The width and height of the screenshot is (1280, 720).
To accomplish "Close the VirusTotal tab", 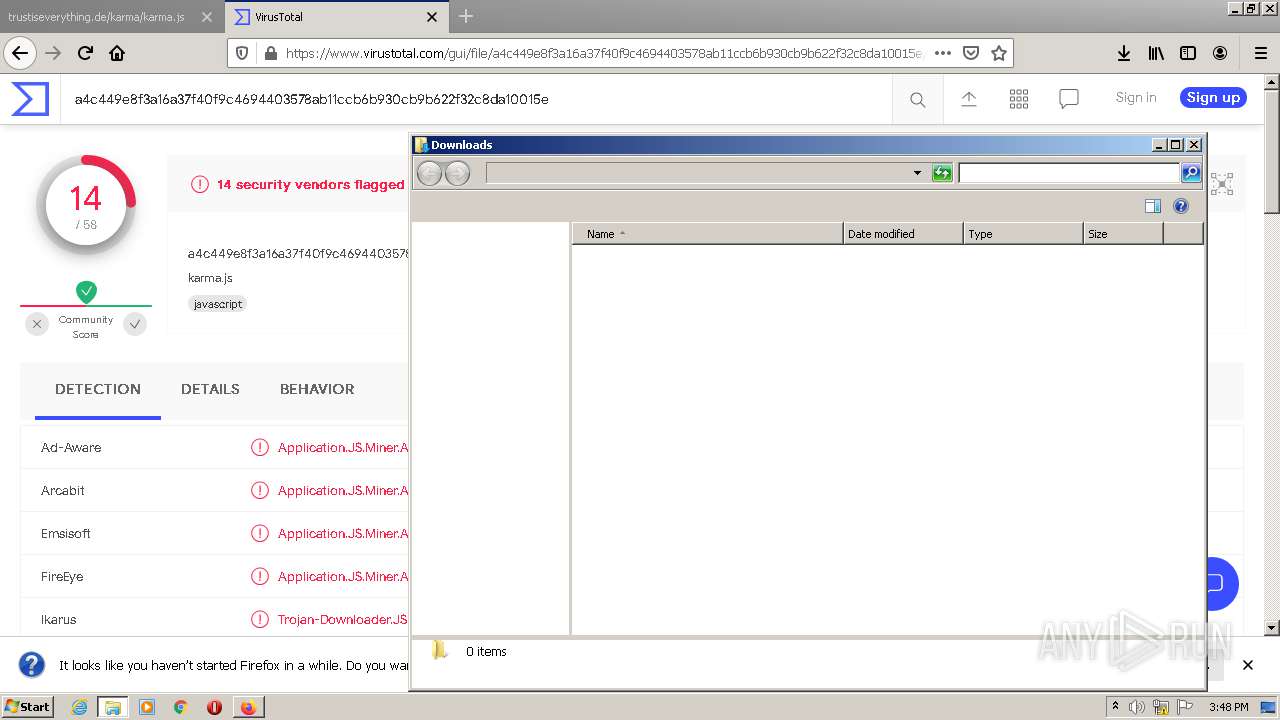I will click(x=432, y=17).
